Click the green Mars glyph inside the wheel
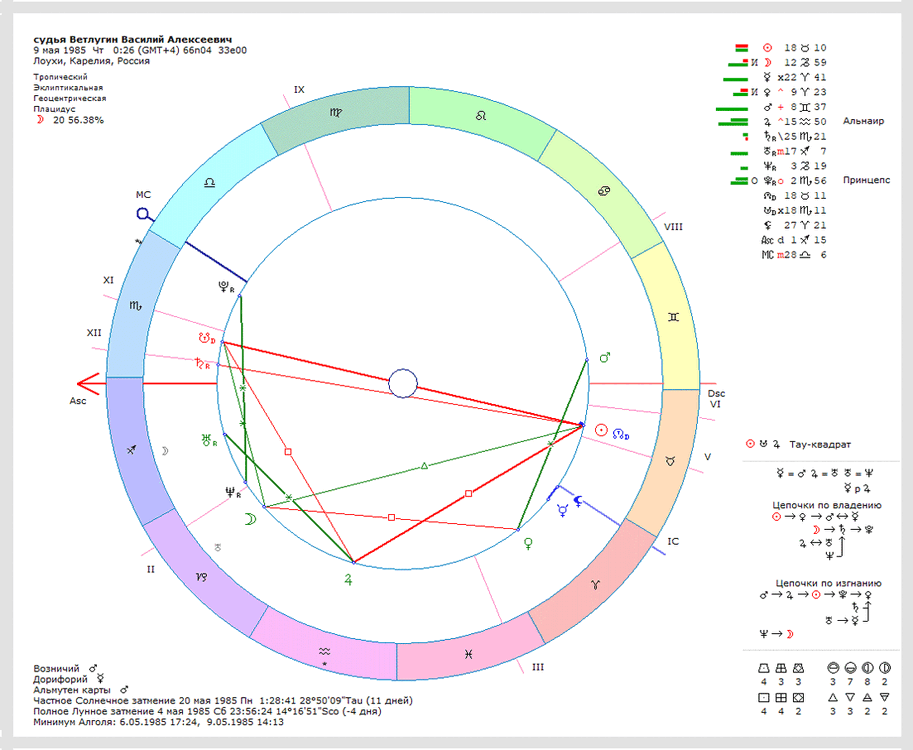Image resolution: width=913 pixels, height=750 pixels. pos(605,357)
